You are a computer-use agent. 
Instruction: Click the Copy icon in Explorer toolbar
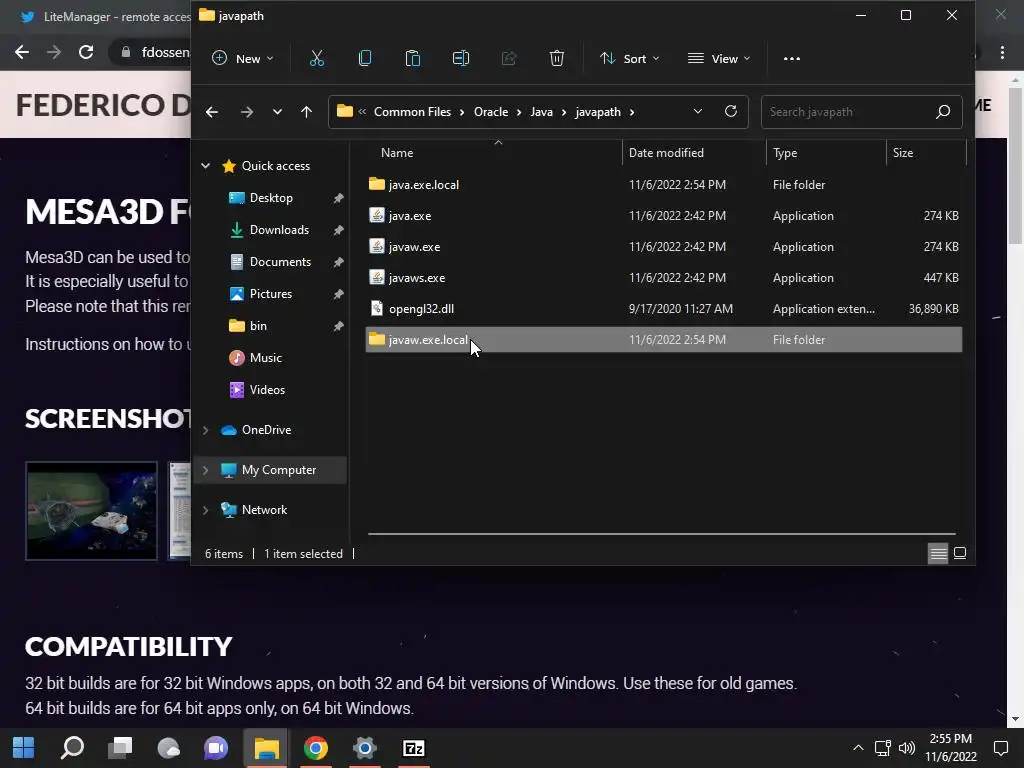tap(365, 59)
